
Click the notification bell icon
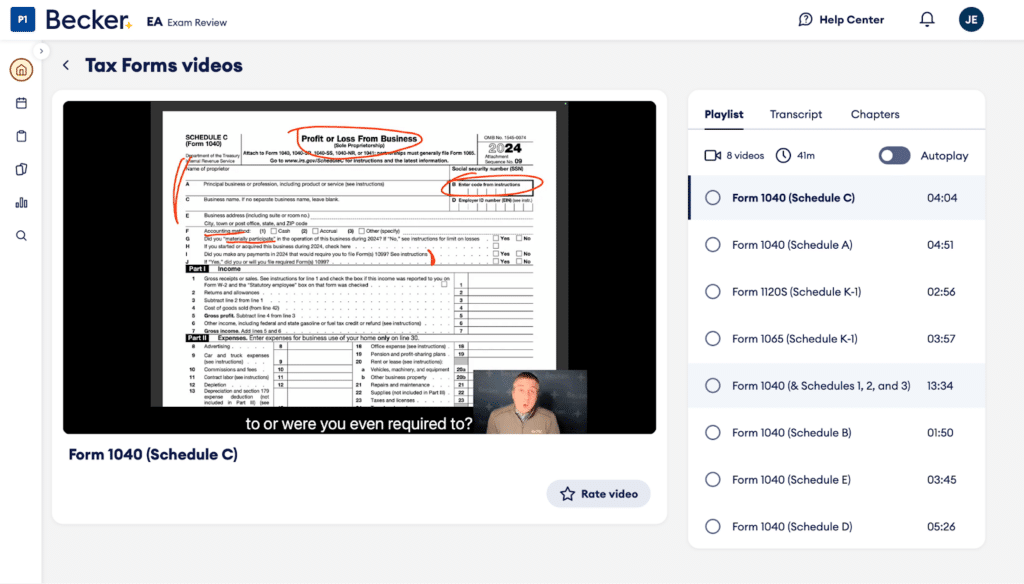[x=926, y=19]
